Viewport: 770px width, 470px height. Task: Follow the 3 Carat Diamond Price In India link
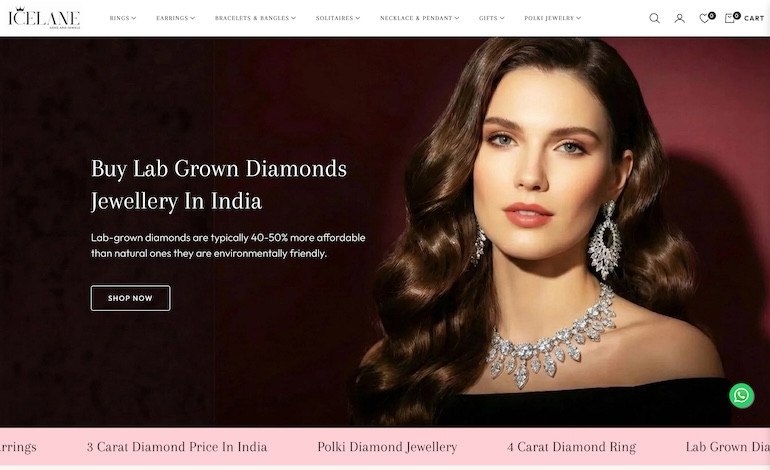pos(177,447)
